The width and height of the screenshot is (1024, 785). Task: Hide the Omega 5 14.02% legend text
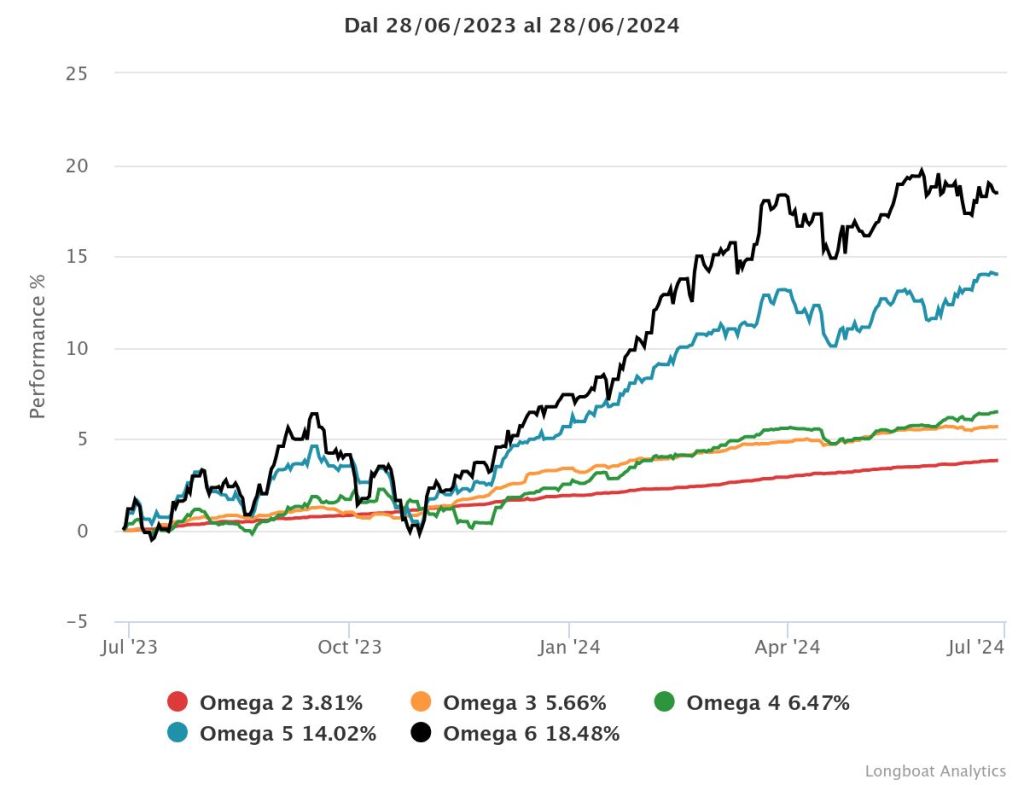(288, 733)
